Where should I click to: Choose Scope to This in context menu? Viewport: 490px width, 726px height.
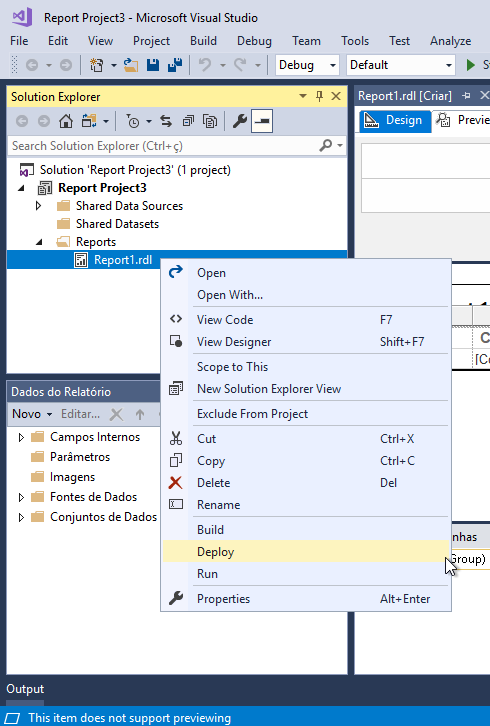tap(306, 367)
